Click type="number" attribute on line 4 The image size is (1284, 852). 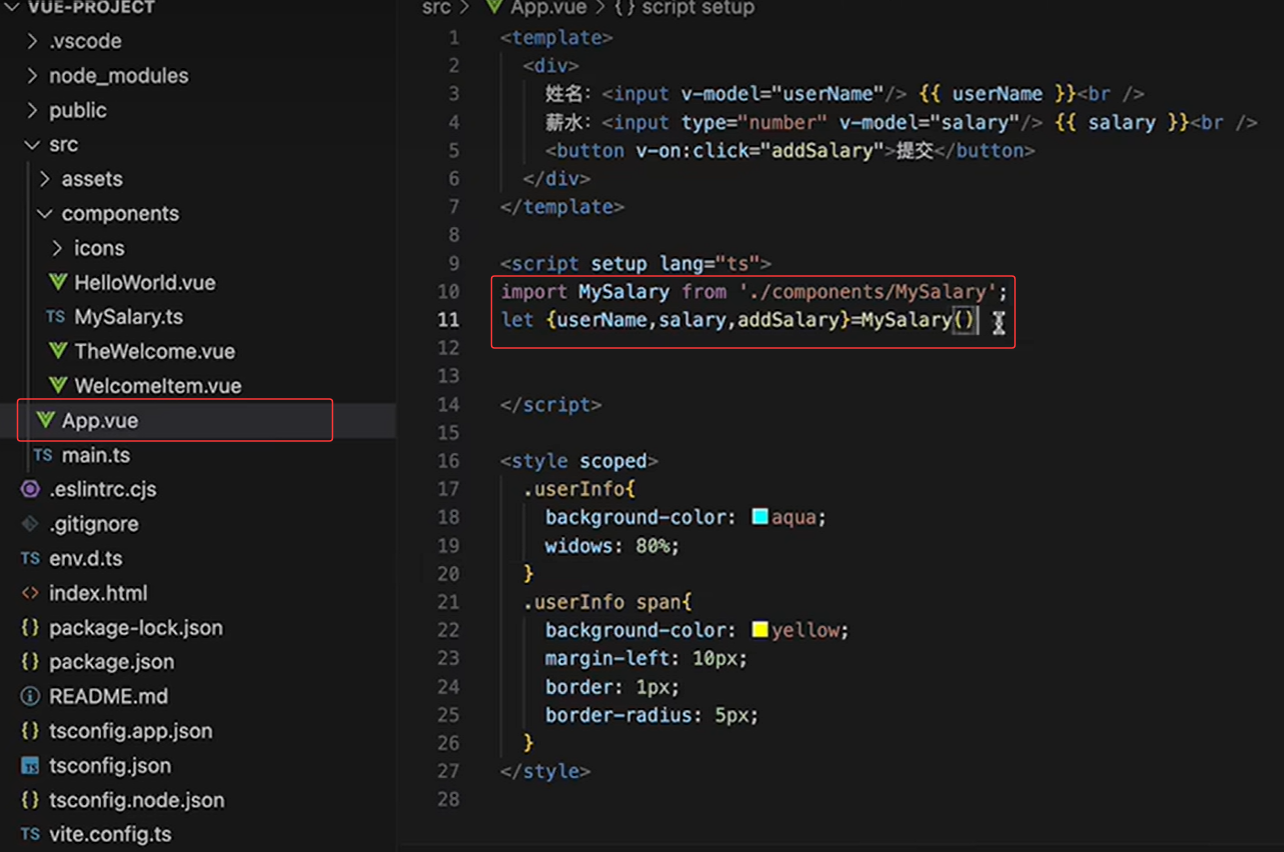point(754,123)
